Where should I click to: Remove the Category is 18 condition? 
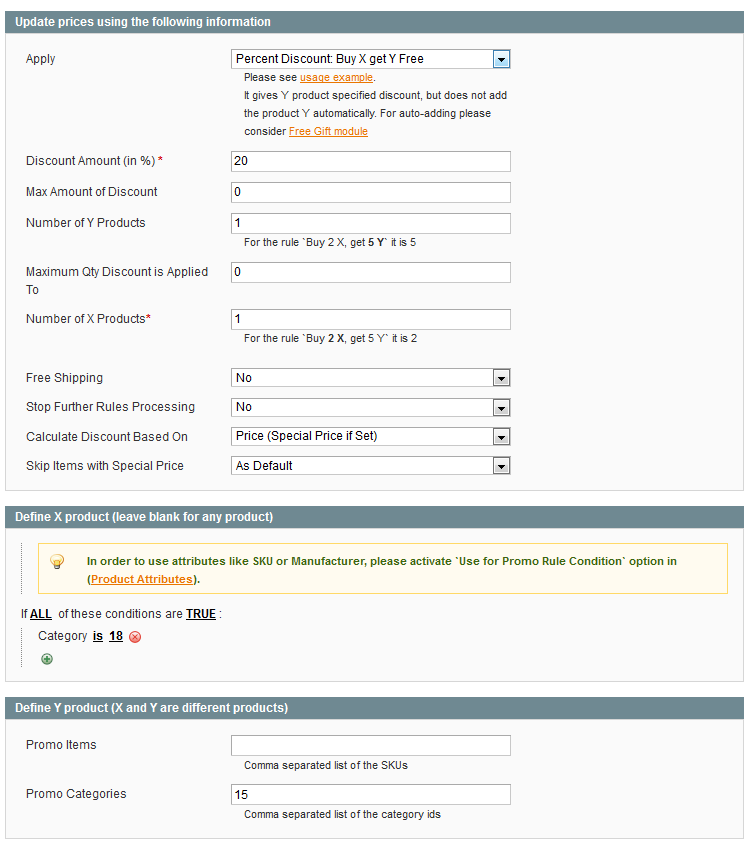pos(135,637)
